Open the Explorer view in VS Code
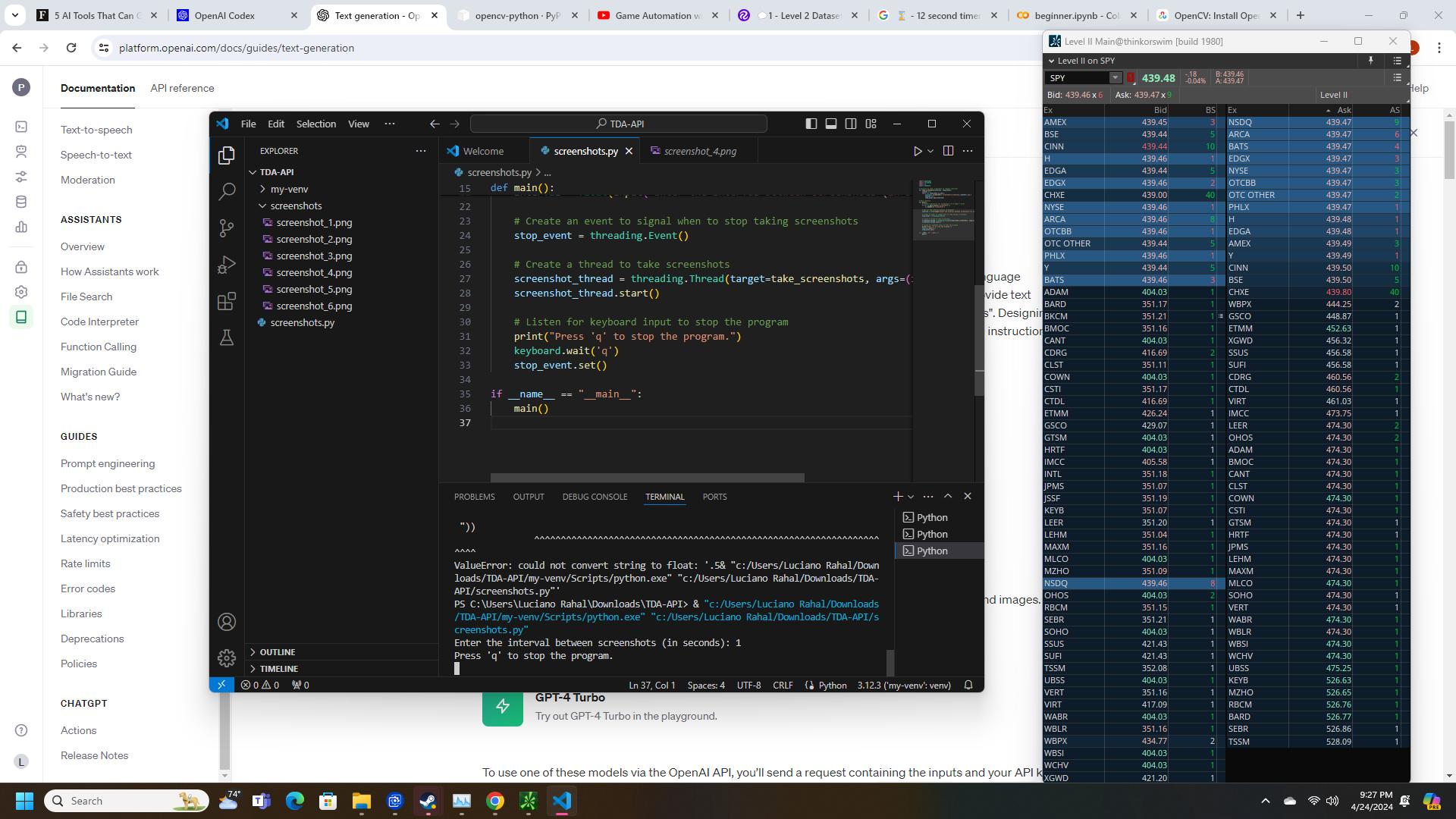 (x=226, y=155)
